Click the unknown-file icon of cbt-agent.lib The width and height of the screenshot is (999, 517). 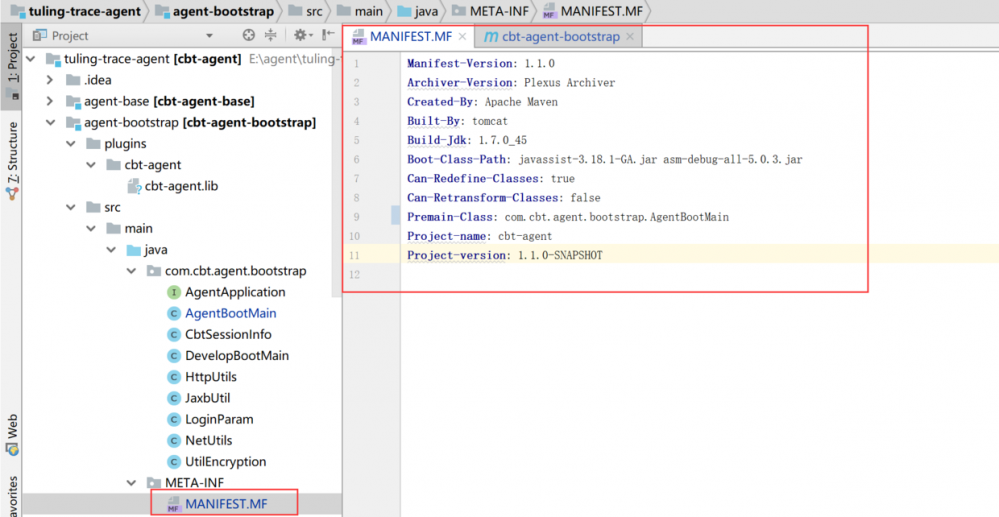(x=134, y=186)
